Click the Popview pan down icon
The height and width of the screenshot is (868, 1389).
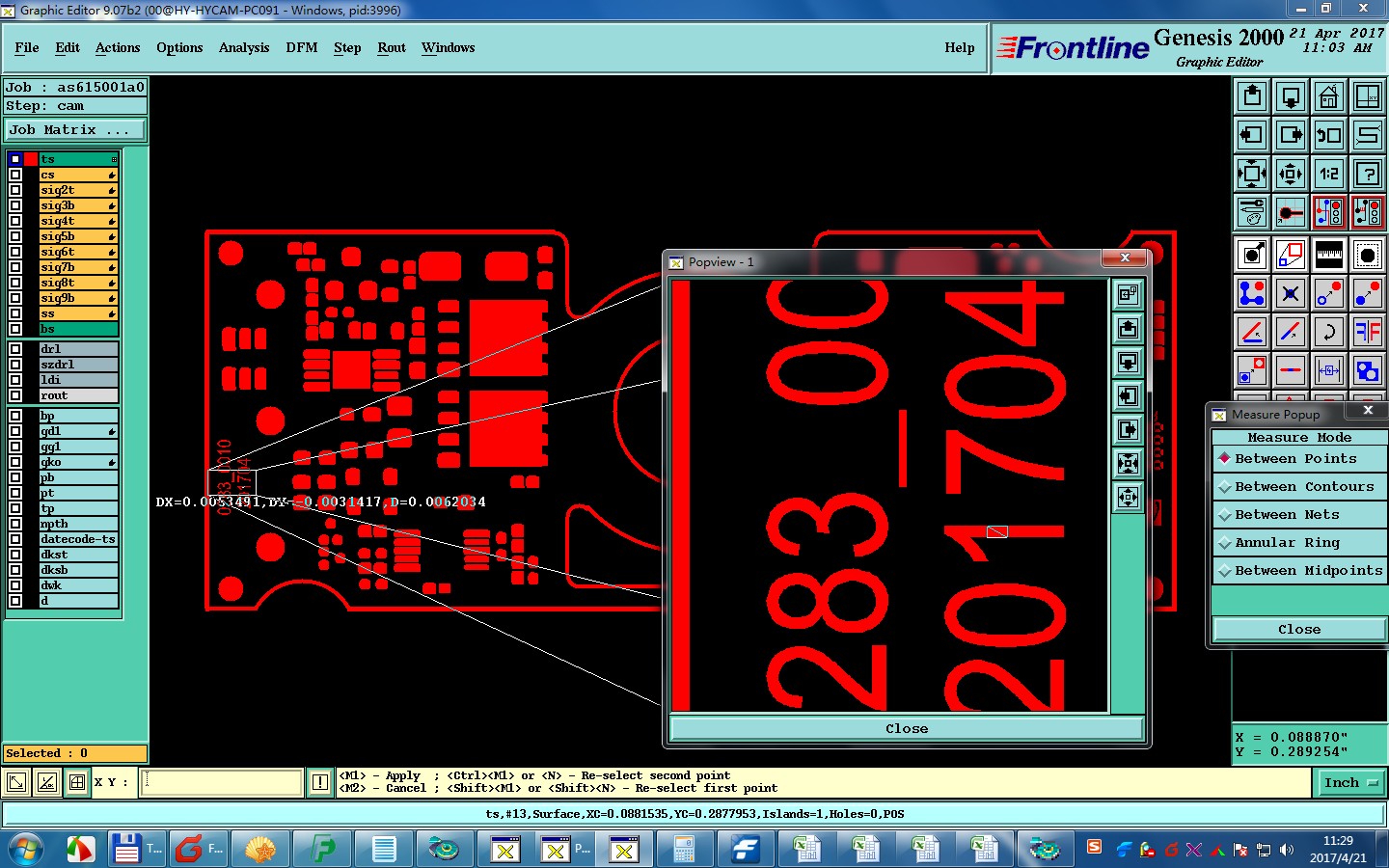click(1128, 363)
